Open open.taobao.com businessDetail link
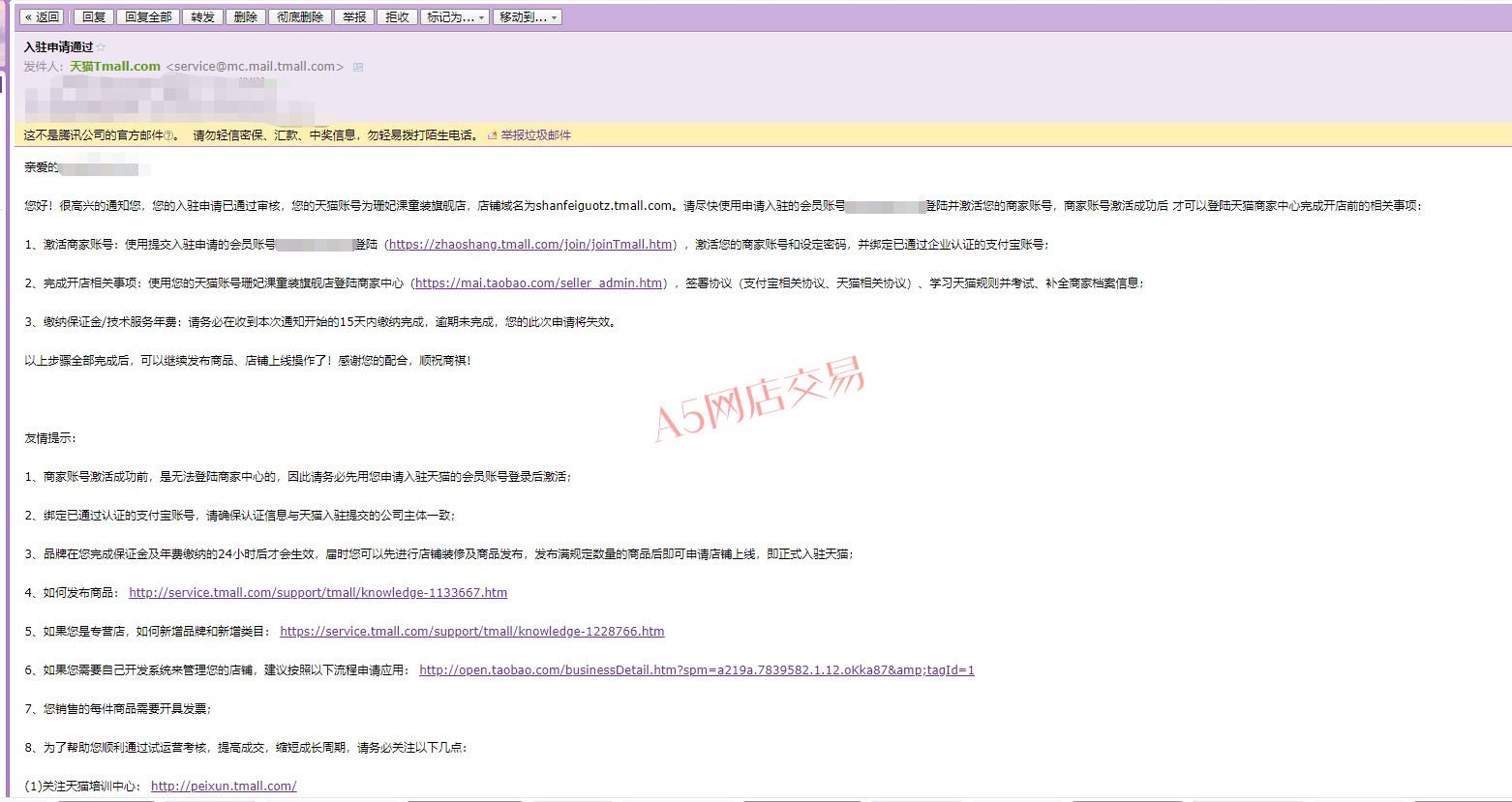 (697, 670)
